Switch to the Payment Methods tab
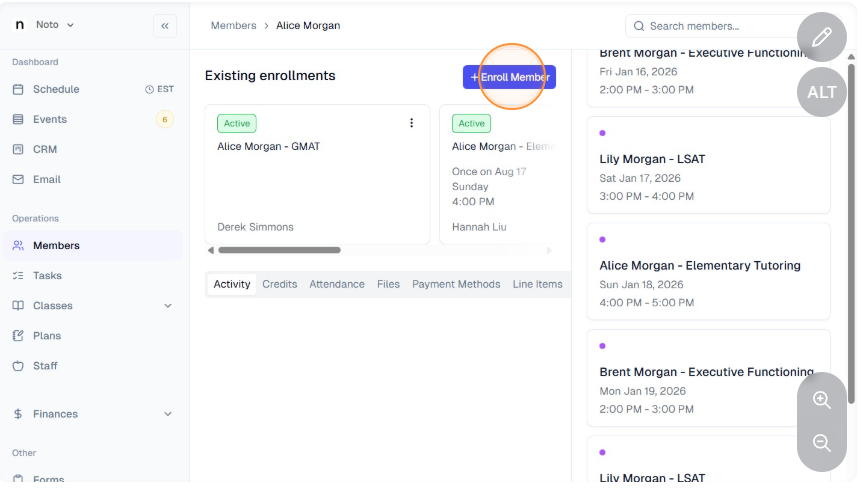862x491 pixels. [456, 284]
